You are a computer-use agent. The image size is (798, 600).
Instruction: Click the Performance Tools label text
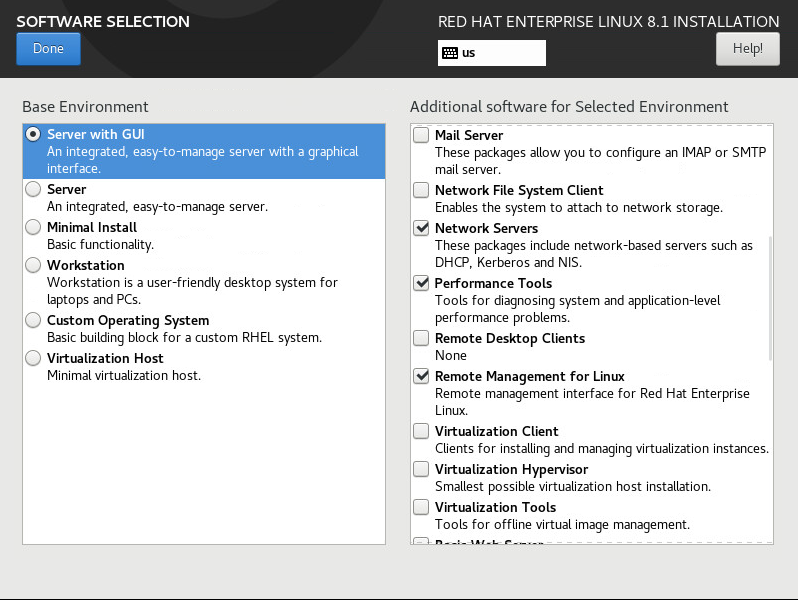[x=493, y=283]
